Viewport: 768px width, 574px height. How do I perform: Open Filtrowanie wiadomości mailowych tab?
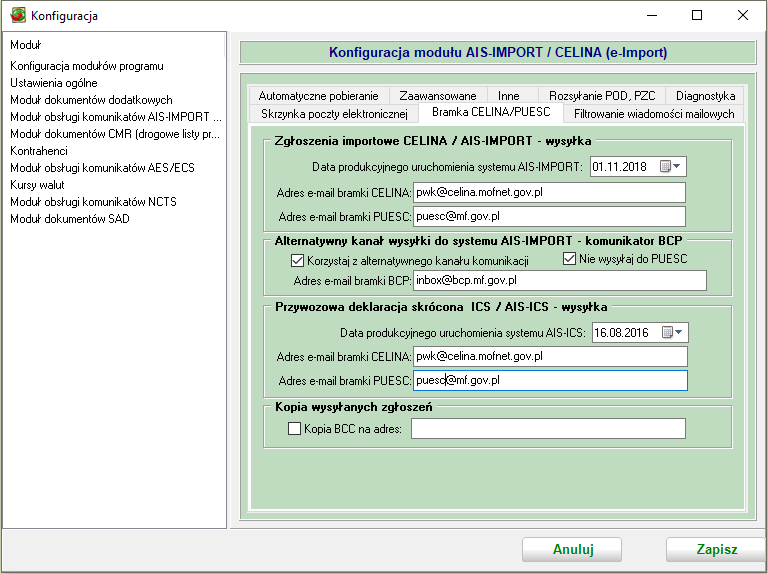pyautogui.click(x=654, y=114)
